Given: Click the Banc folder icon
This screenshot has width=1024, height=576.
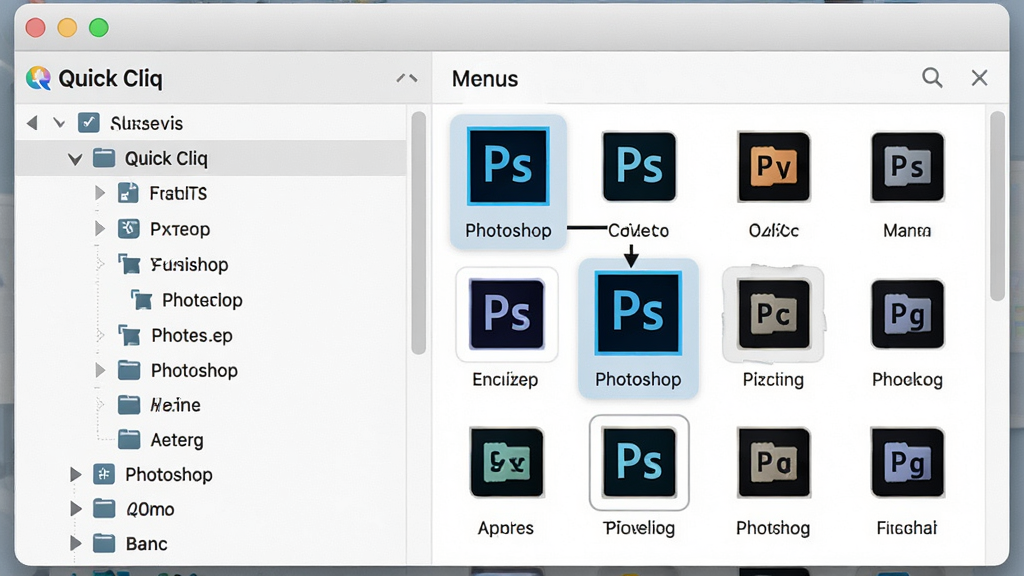Looking at the screenshot, I should point(104,543).
